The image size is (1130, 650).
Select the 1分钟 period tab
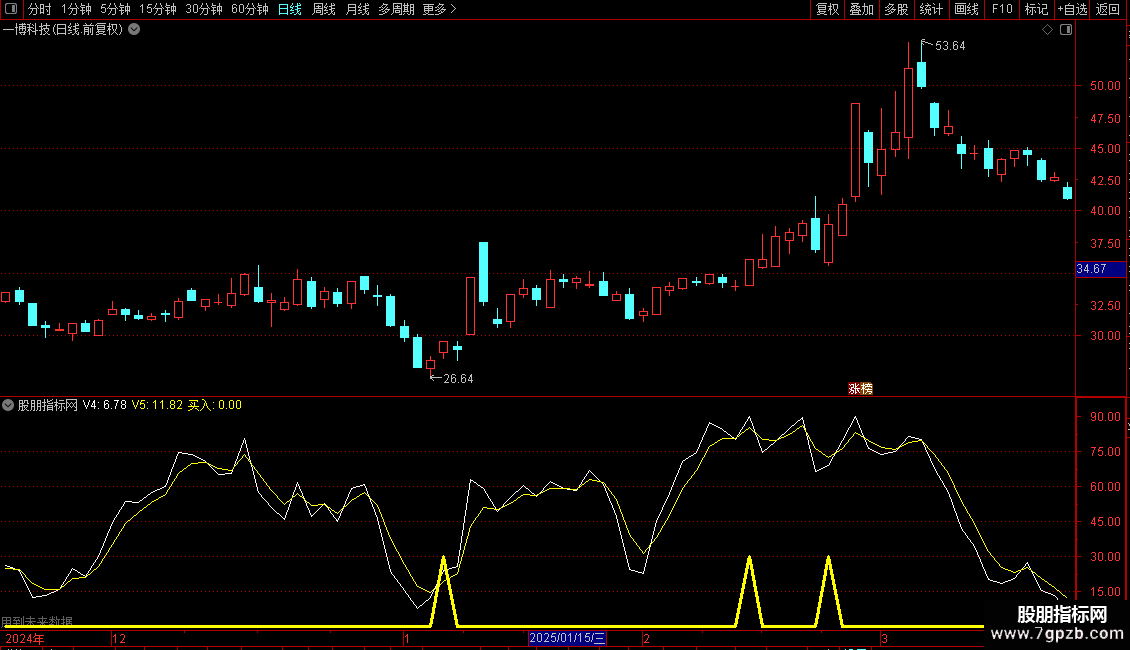(x=76, y=9)
